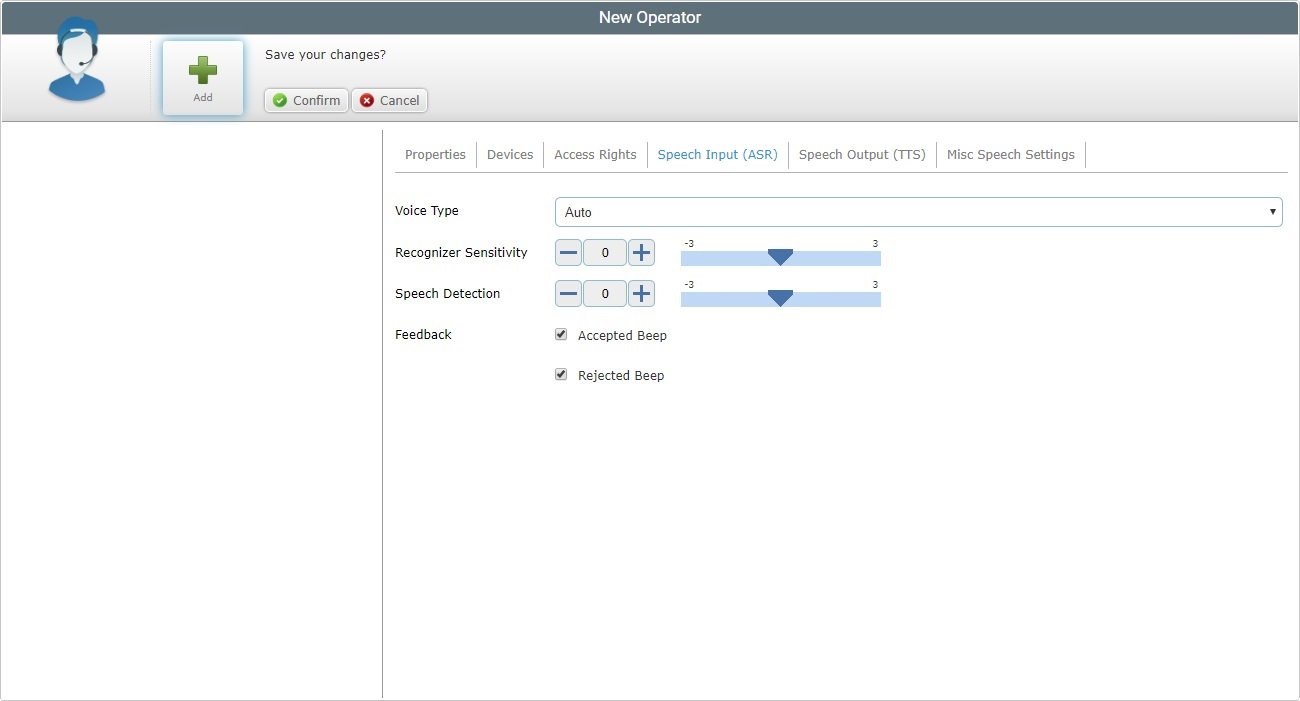The image size is (1300, 701).
Task: Click the Recognizer Sensitivity value field
Action: tap(605, 253)
